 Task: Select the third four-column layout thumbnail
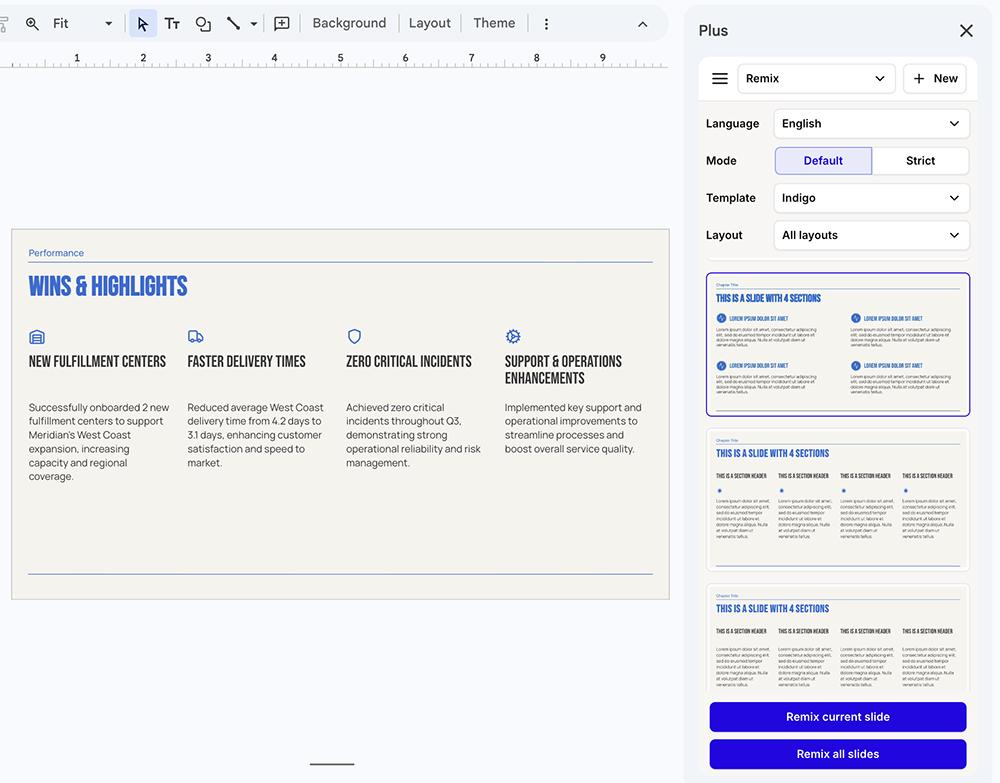837,638
